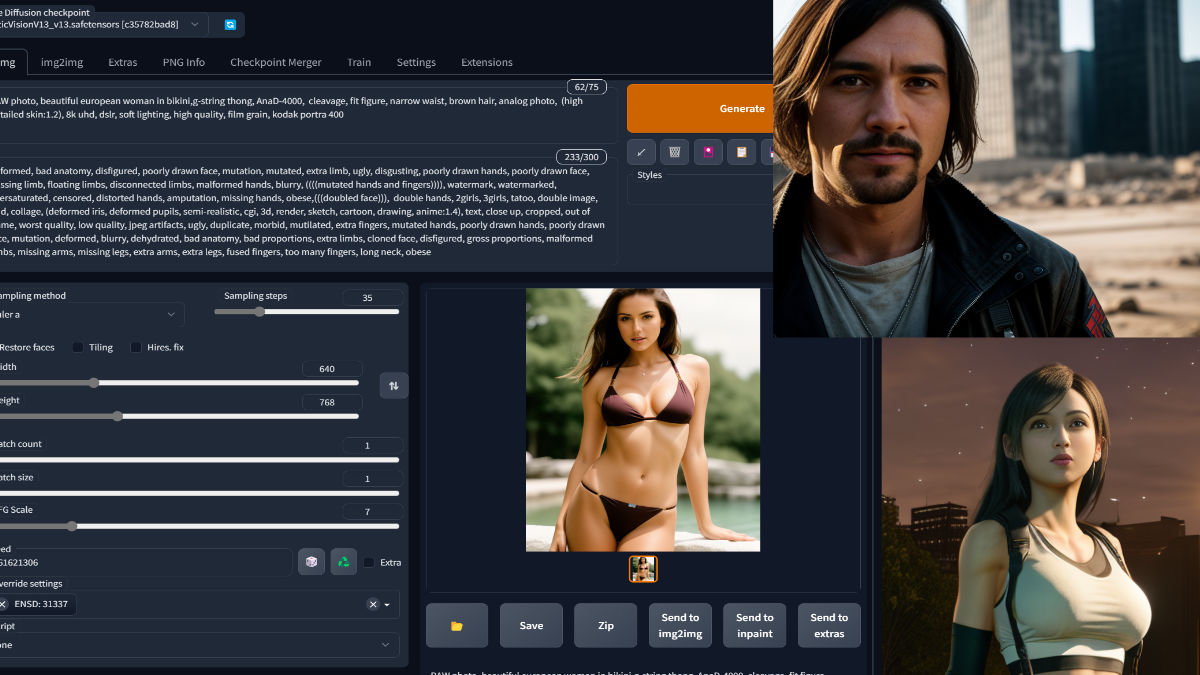Enable the Tiling checkbox
This screenshot has height=675, width=1200.
pyautogui.click(x=78, y=347)
